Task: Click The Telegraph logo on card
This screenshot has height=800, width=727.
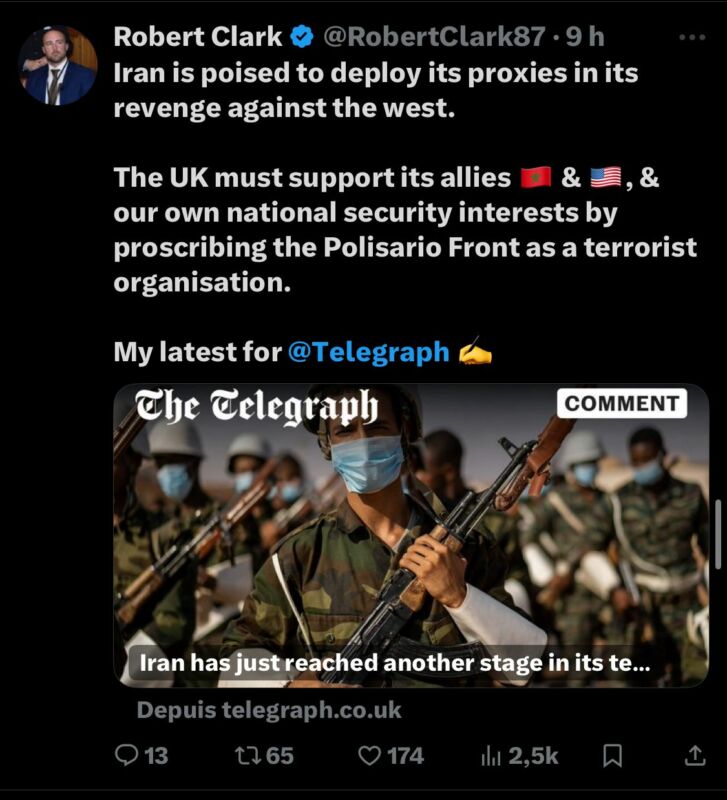Action: 257,407
